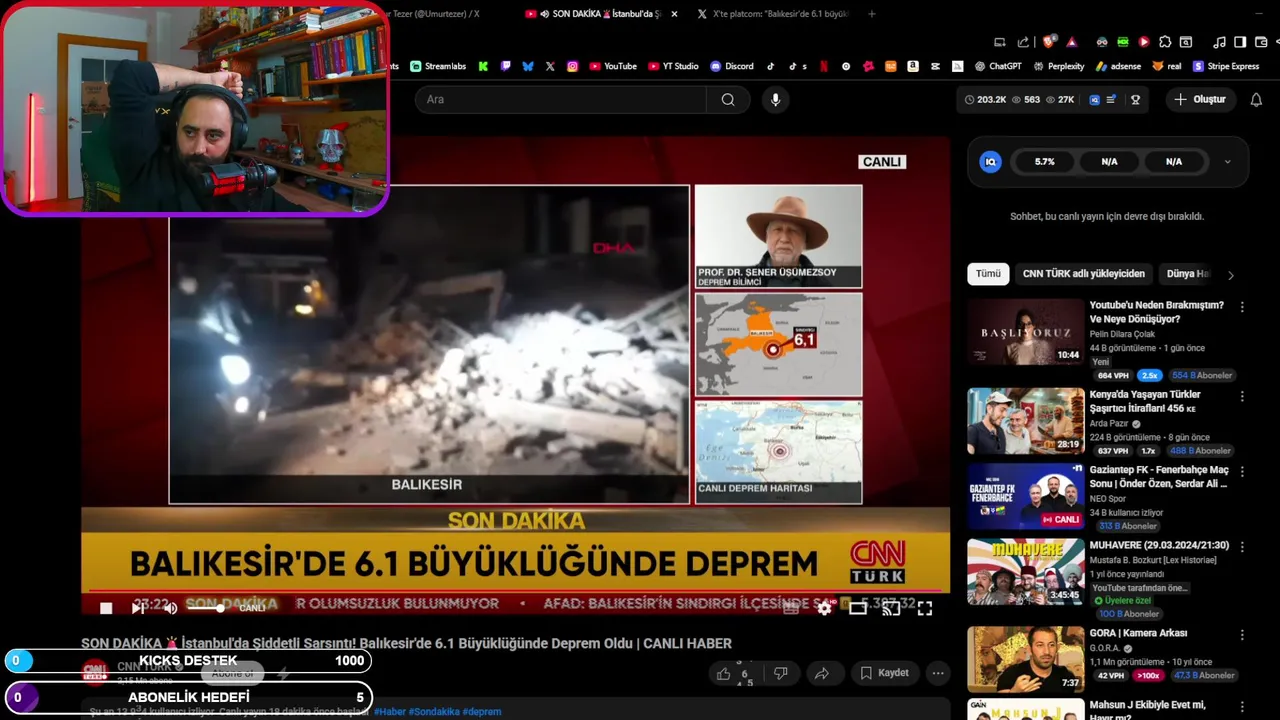The height and width of the screenshot is (720, 1280).
Task: Open the ChatGPT bookmark
Action: pyautogui.click(x=999, y=66)
